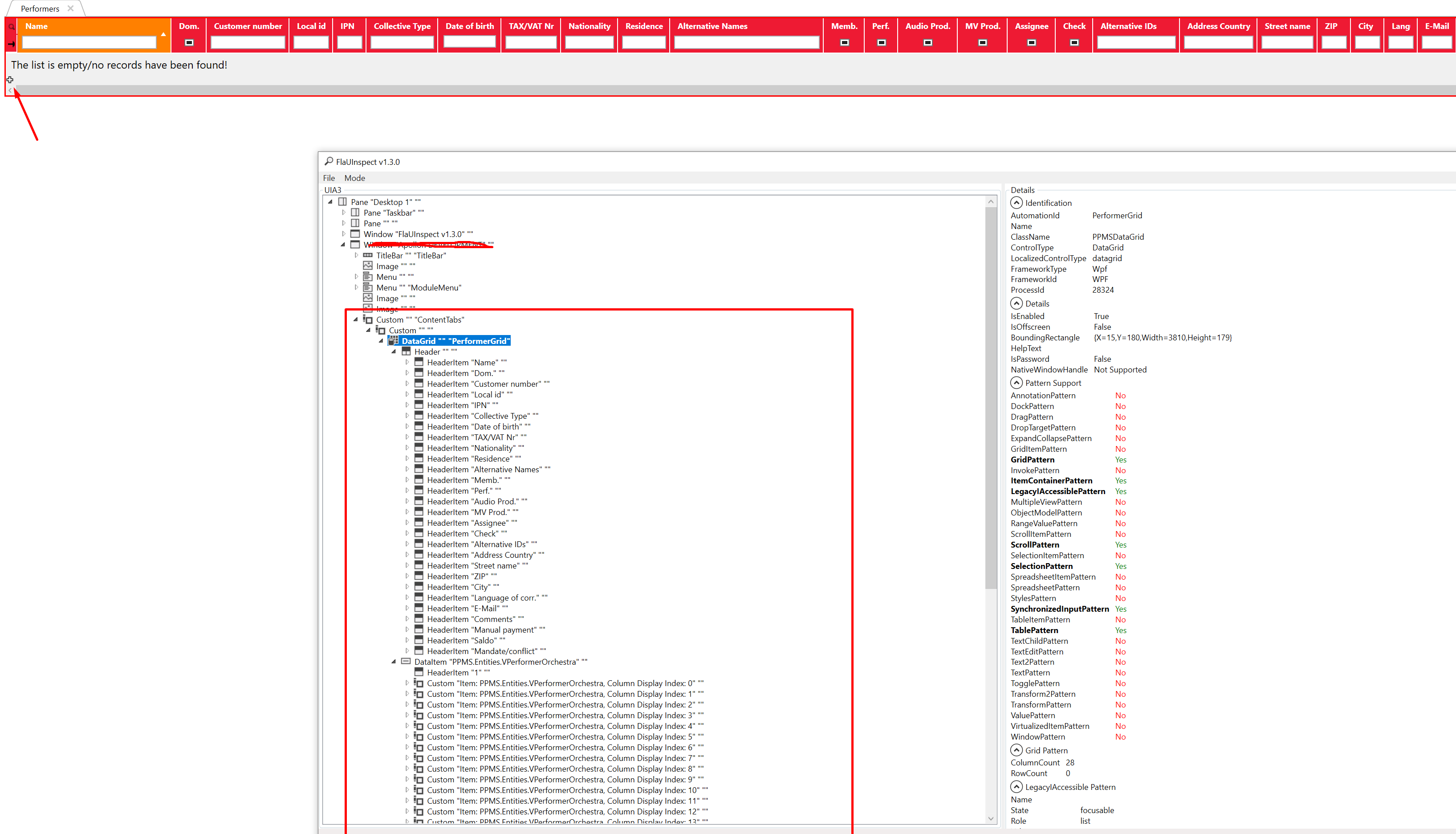Click the plus icon to add a new record
This screenshot has height=834, width=1456.
[x=10, y=80]
